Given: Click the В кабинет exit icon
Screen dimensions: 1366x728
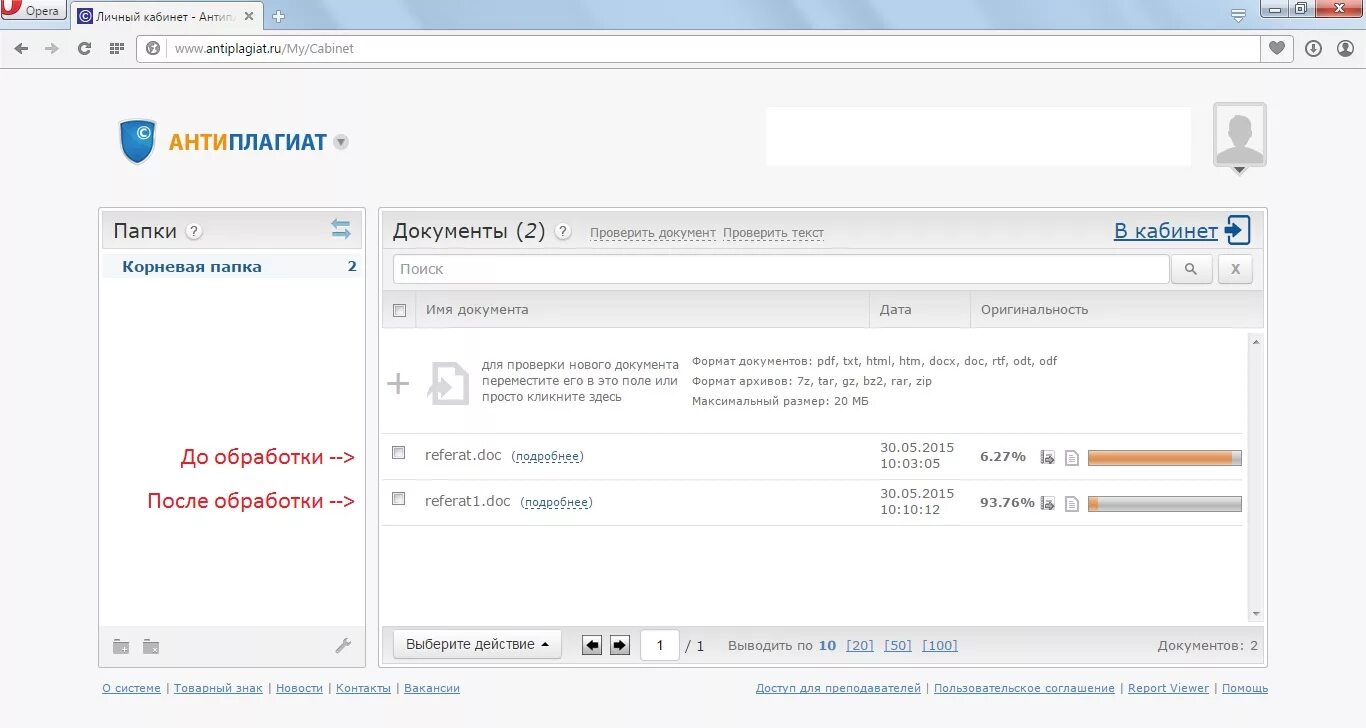Looking at the screenshot, I should click(x=1238, y=230).
